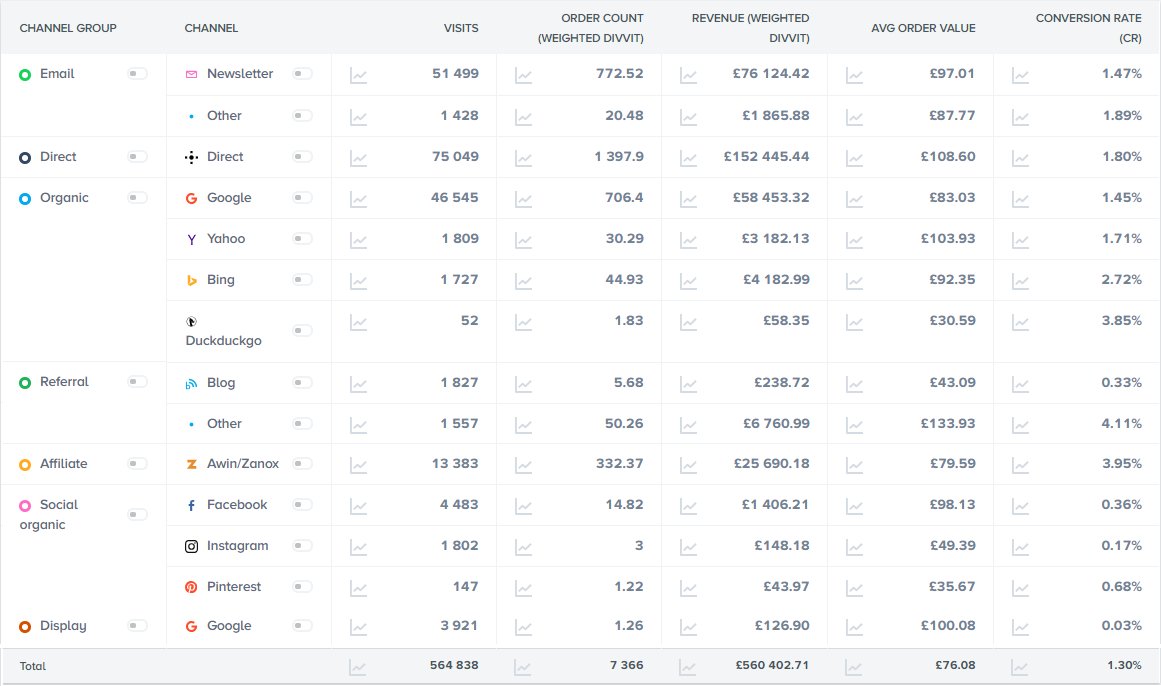Click the Yahoo channel icon
This screenshot has height=686, width=1161.
(191, 239)
